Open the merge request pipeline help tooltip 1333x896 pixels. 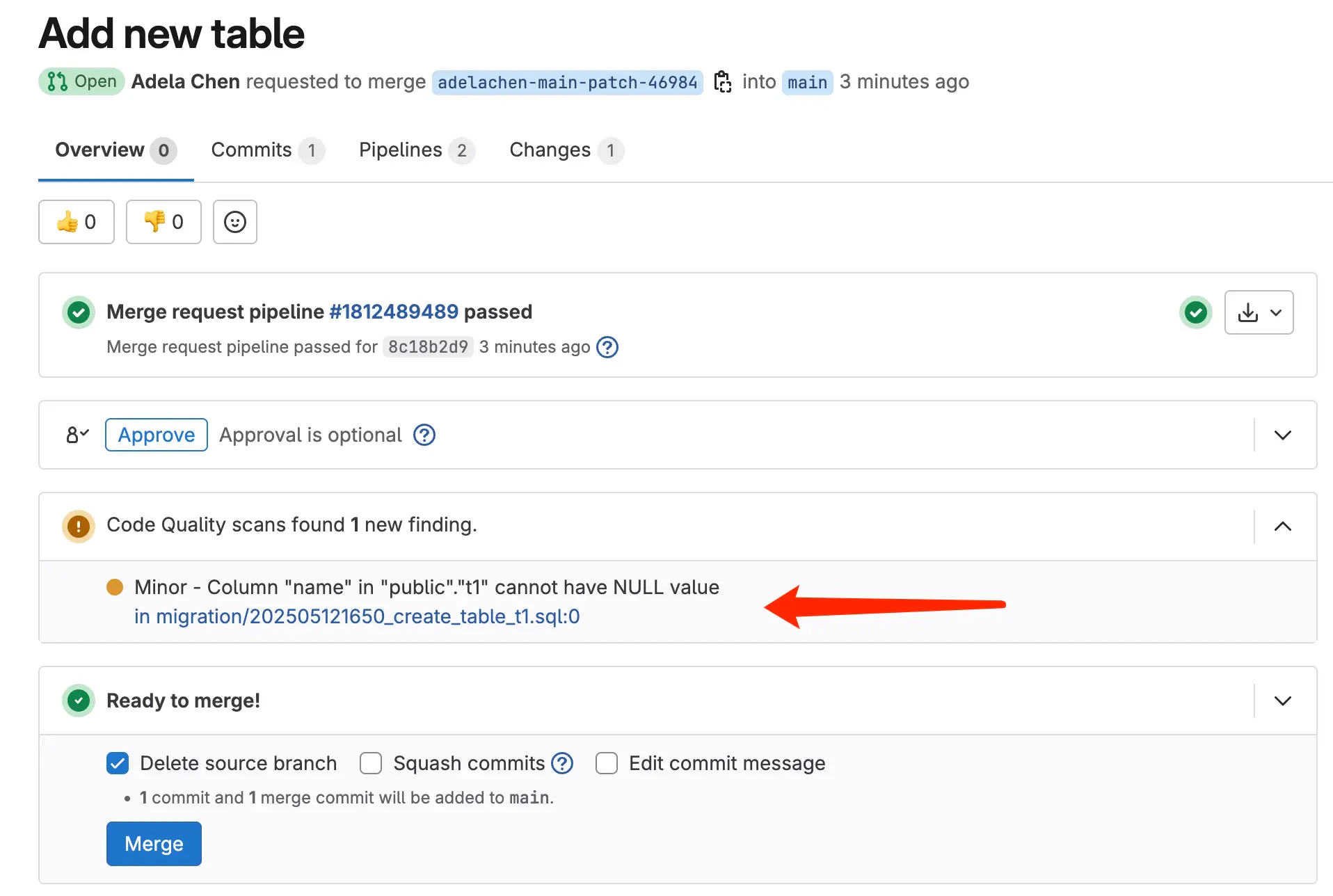pyautogui.click(x=607, y=347)
